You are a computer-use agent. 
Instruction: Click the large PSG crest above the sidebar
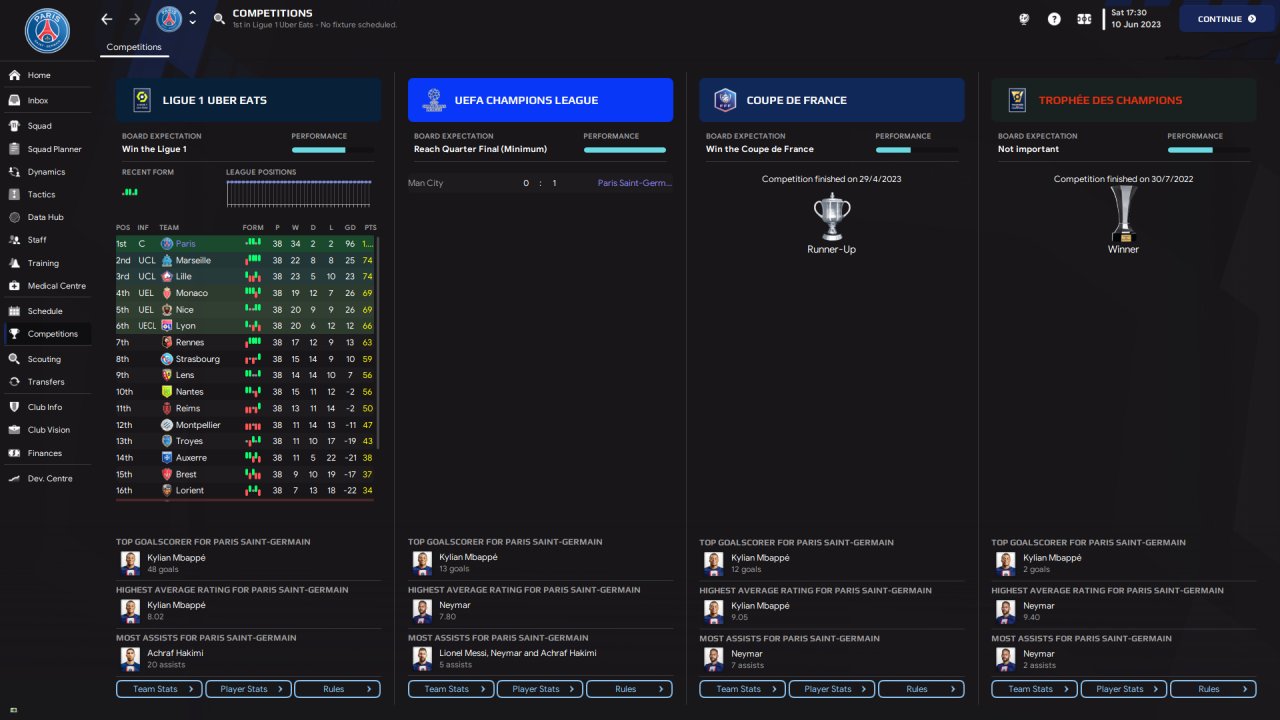click(47, 31)
